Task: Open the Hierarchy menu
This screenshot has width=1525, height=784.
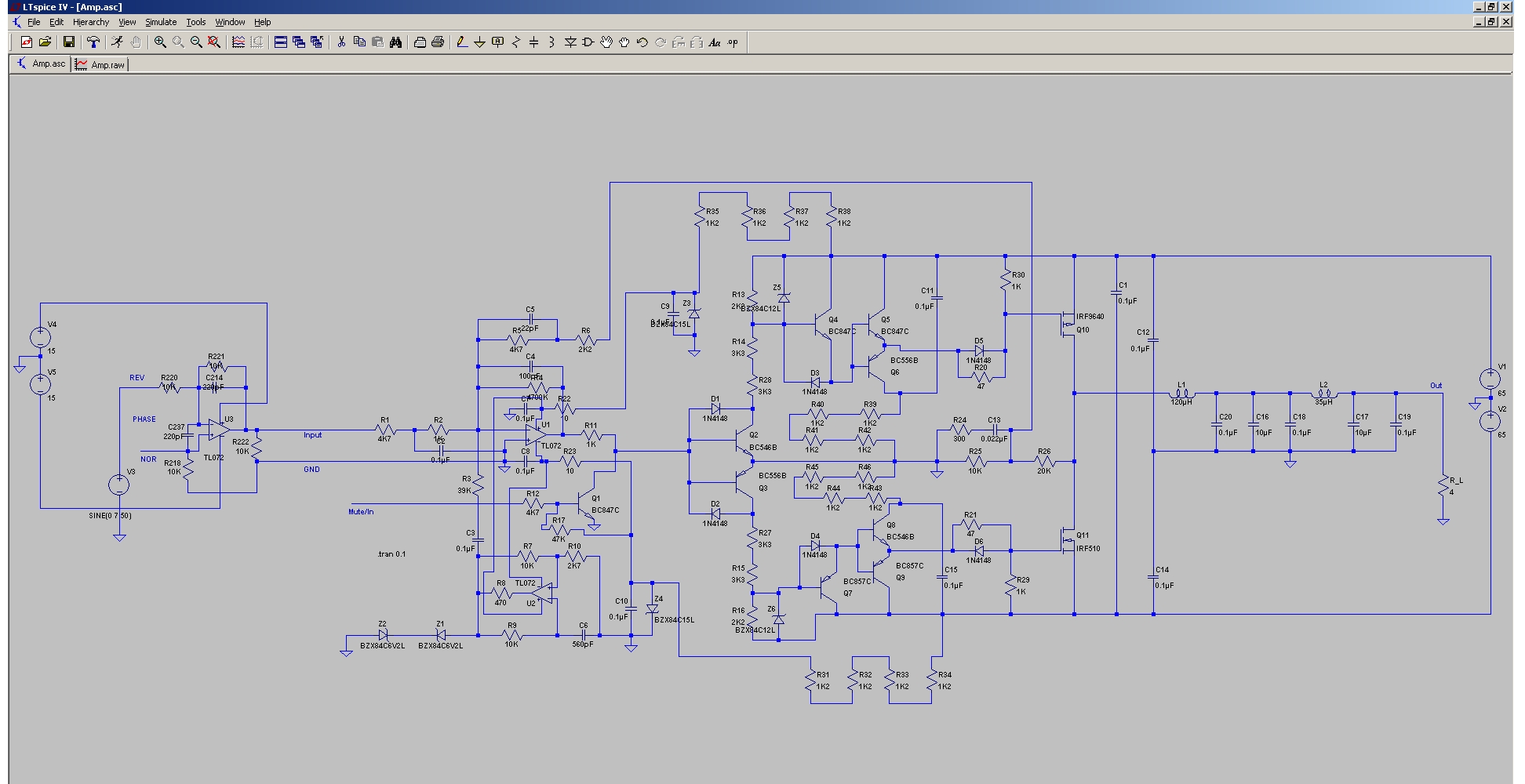Action: 91,22
